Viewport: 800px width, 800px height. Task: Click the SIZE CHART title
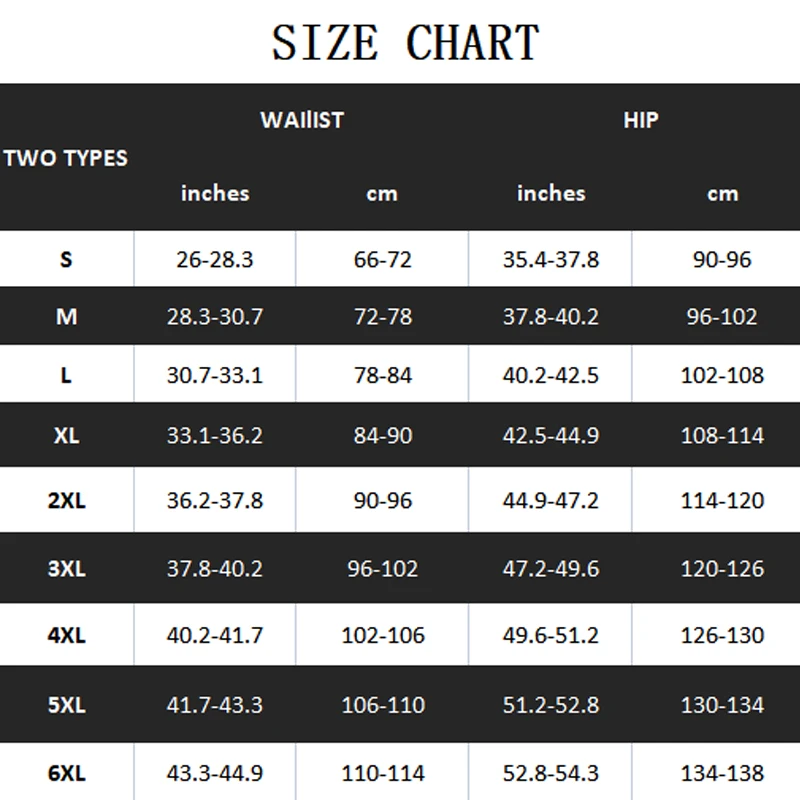click(406, 43)
